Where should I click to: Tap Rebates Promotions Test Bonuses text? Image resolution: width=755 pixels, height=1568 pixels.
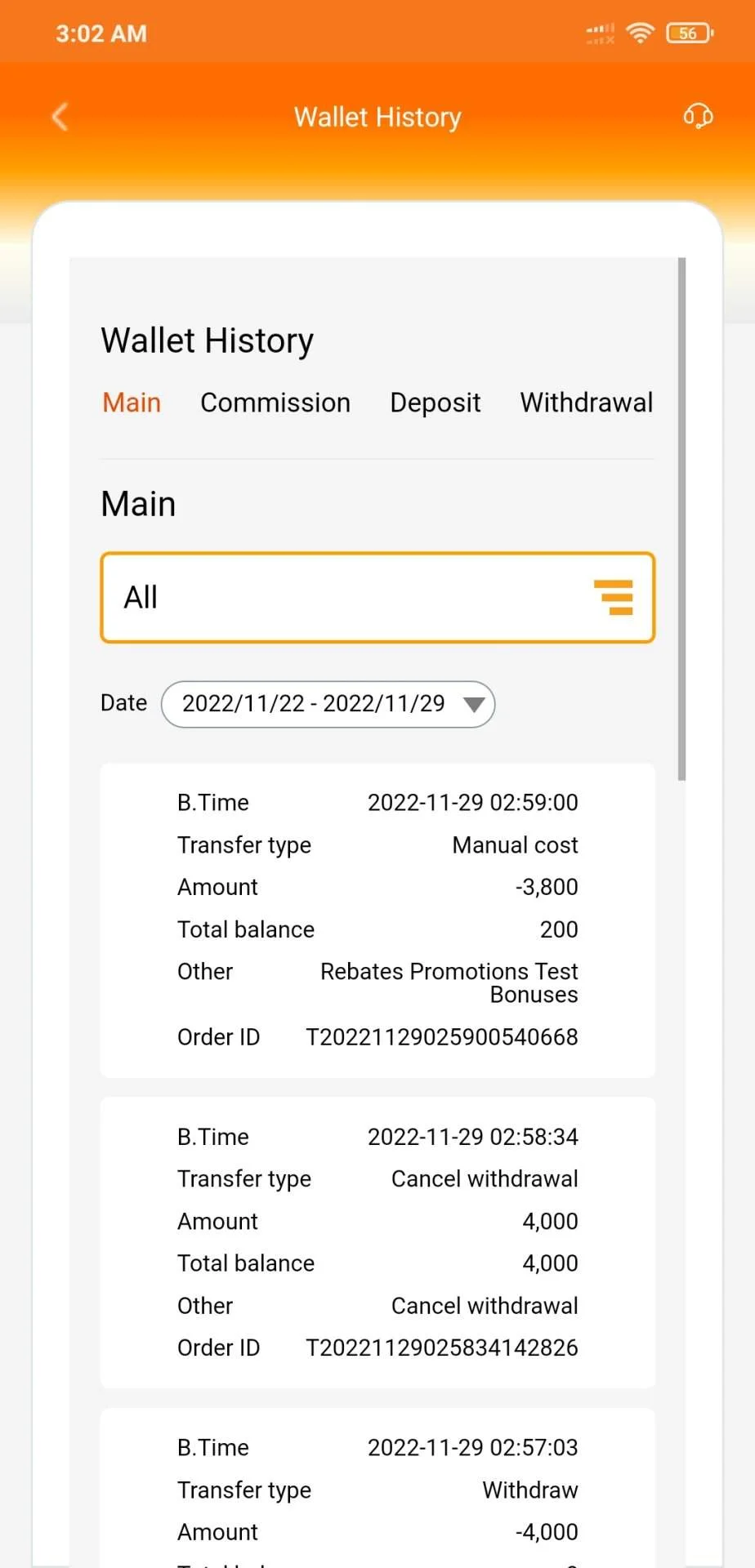point(449,982)
